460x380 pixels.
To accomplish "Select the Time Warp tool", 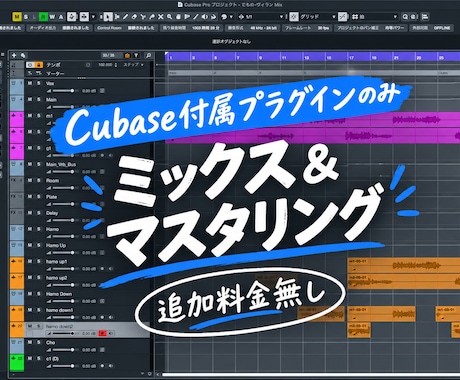I will (x=187, y=17).
